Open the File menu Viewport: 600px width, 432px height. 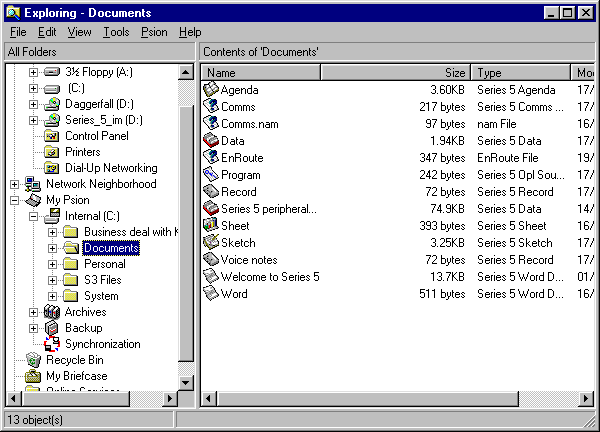coord(18,32)
